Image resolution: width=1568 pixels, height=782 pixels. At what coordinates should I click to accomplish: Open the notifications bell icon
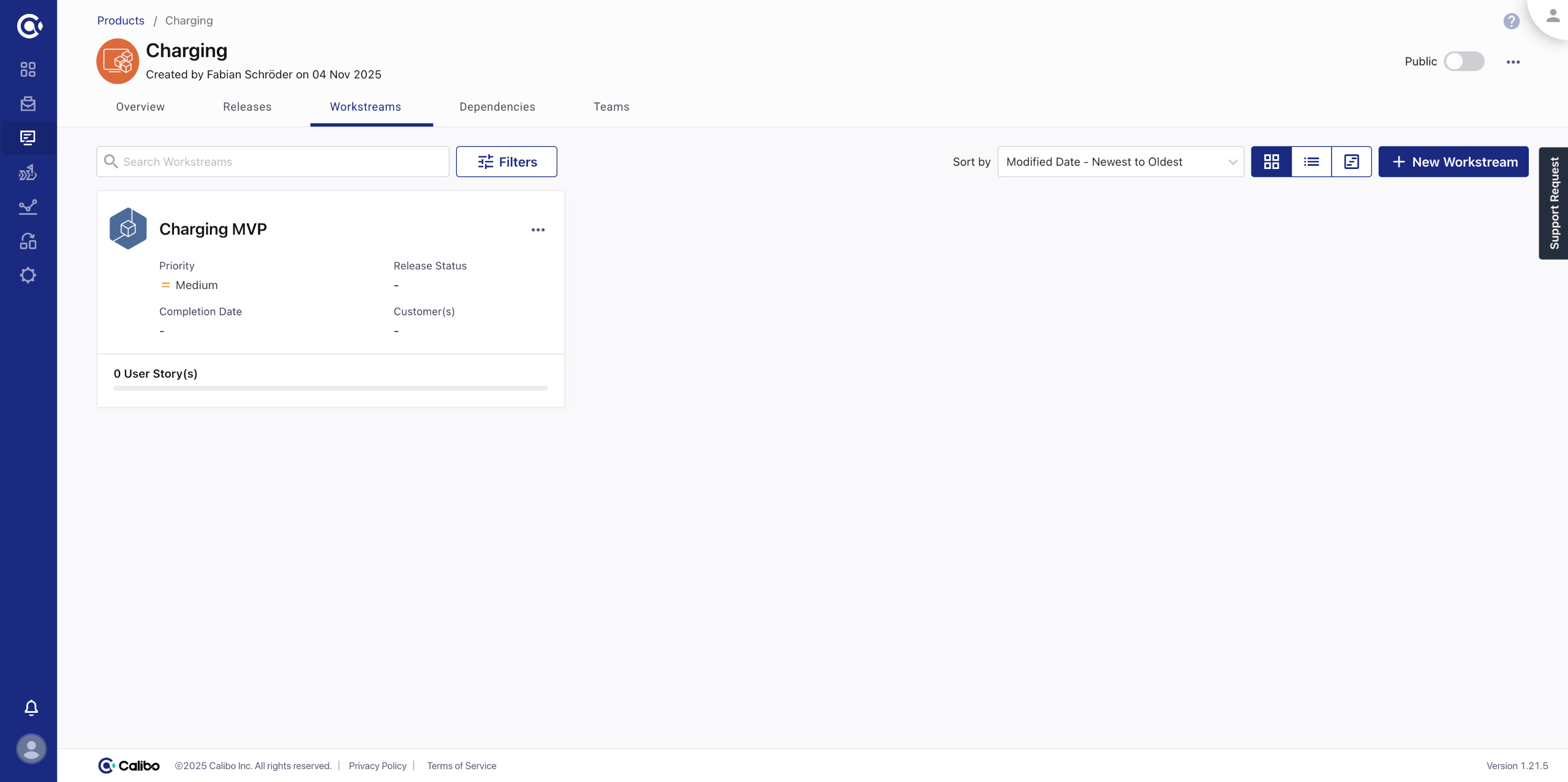point(31,708)
